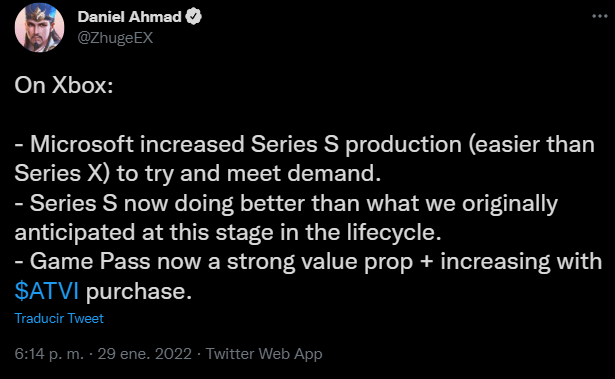Open Daniel Ahmad's profile avatar picture
The height and width of the screenshot is (379, 615).
point(39,27)
